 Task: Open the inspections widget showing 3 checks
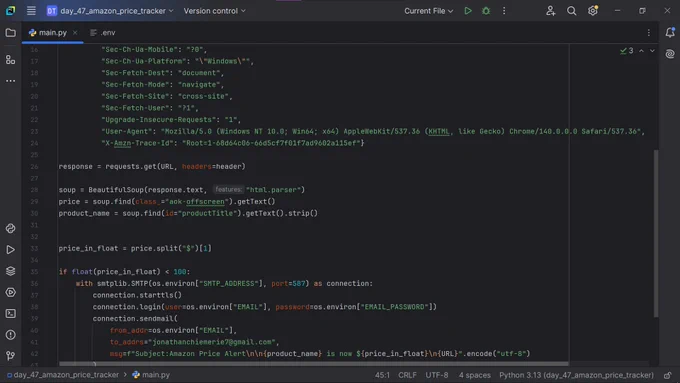627,51
